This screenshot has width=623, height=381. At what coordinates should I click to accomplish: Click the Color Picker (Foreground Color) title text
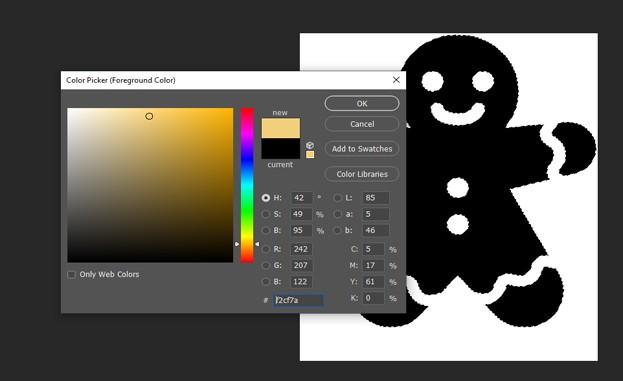tap(121, 80)
